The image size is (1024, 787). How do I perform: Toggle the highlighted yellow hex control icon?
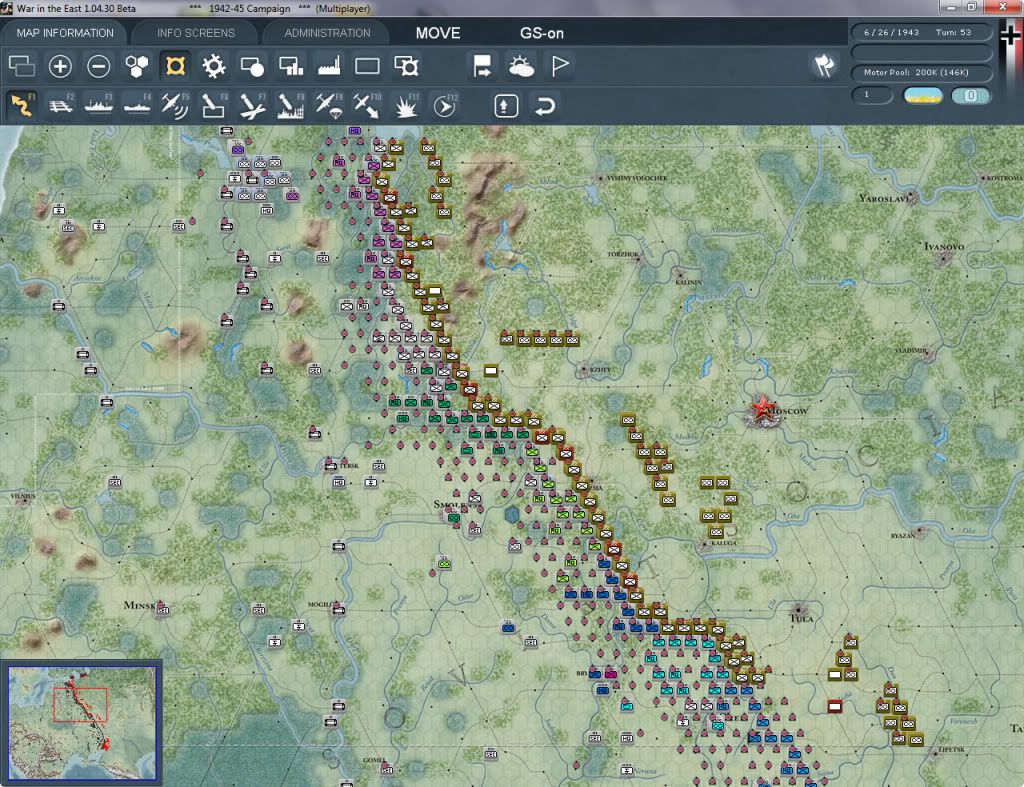click(175, 66)
